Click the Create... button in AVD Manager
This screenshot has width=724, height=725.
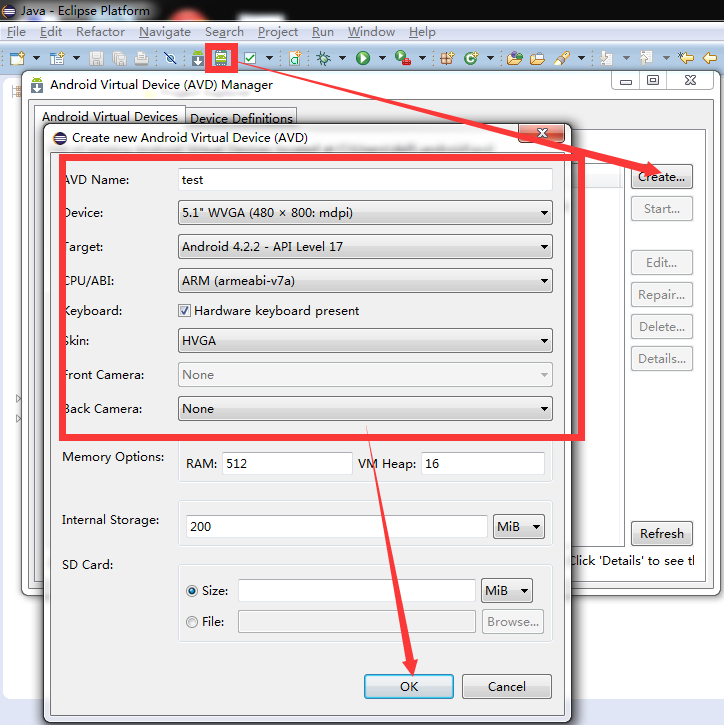point(662,177)
